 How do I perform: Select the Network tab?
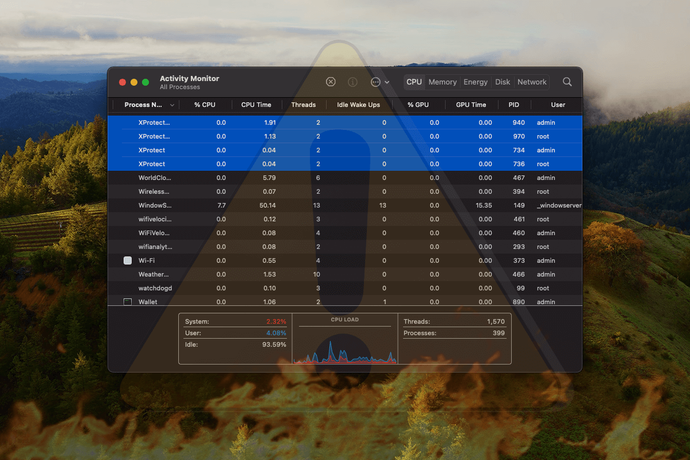pos(531,82)
